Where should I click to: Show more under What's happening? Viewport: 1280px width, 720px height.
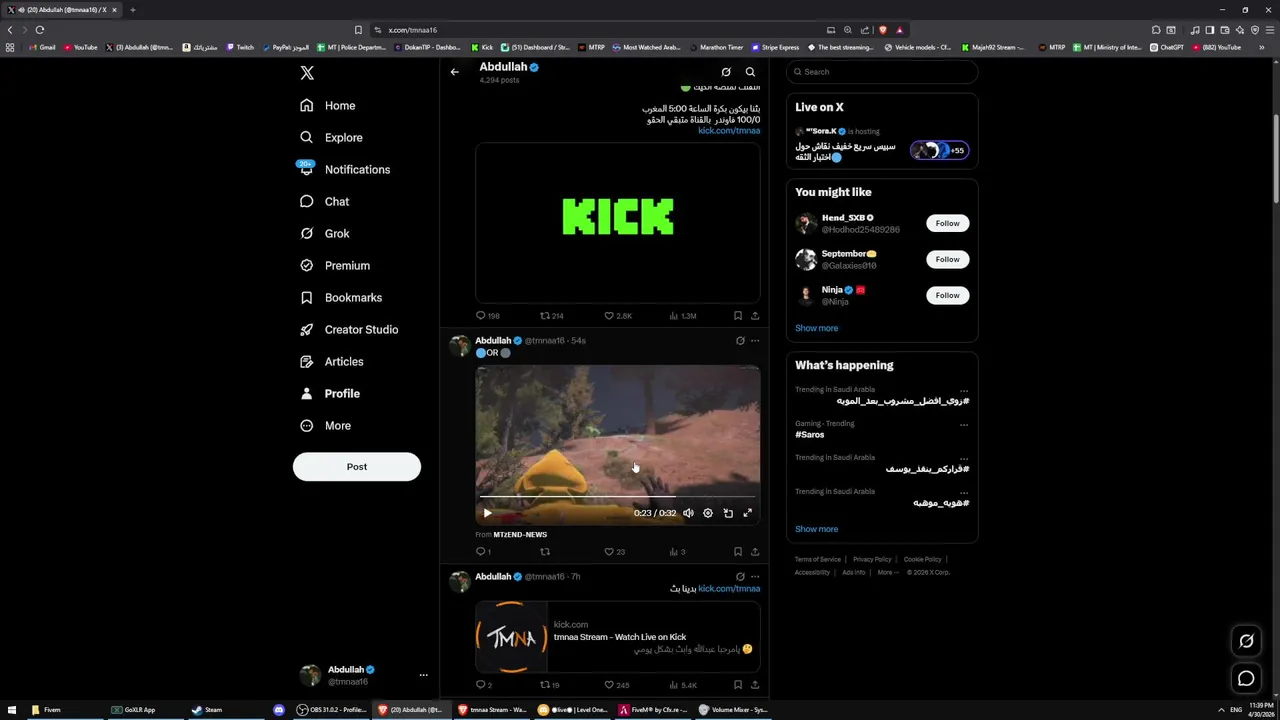[x=817, y=529]
